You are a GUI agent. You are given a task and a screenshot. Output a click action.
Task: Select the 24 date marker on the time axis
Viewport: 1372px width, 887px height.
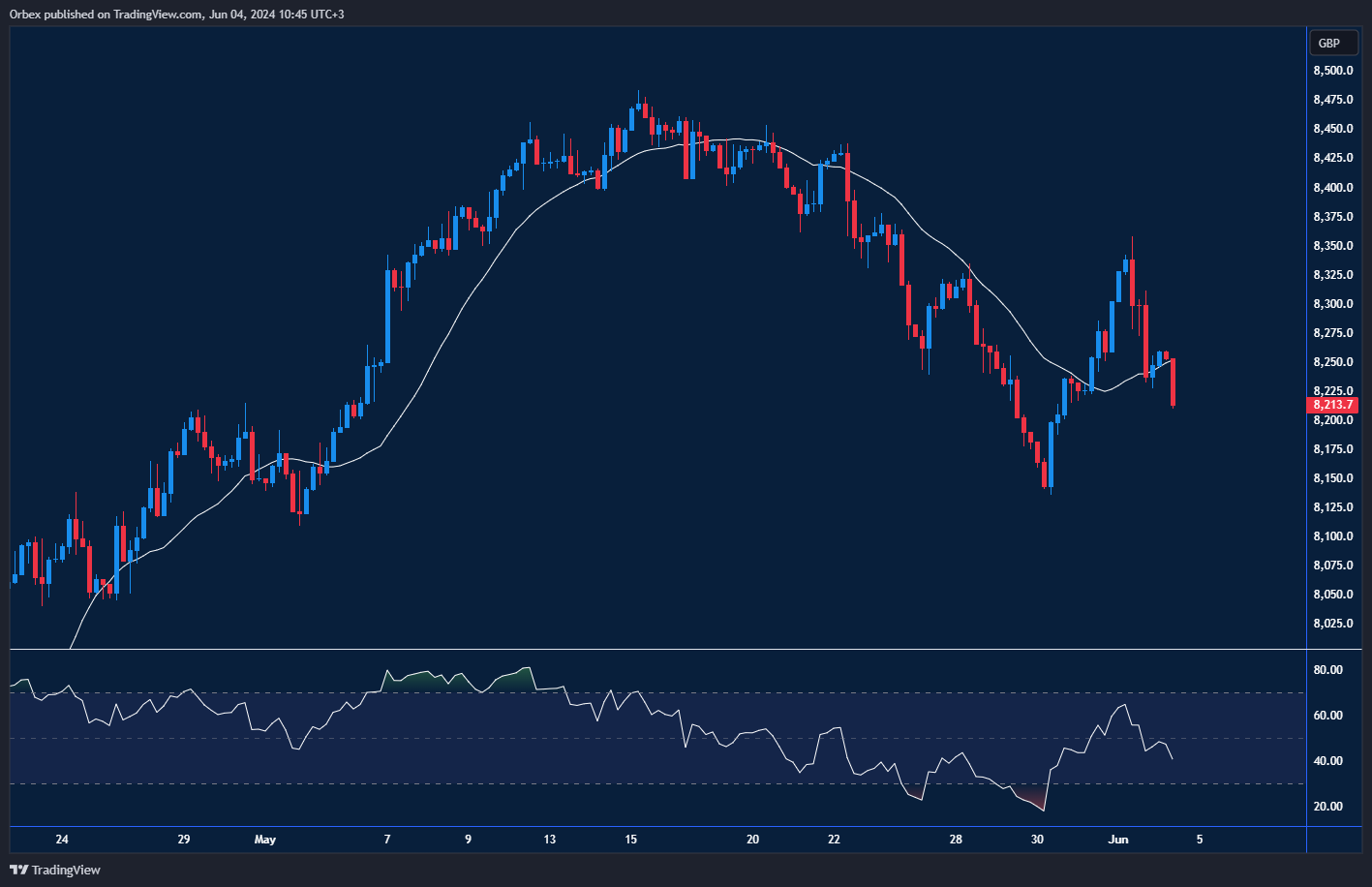click(62, 840)
